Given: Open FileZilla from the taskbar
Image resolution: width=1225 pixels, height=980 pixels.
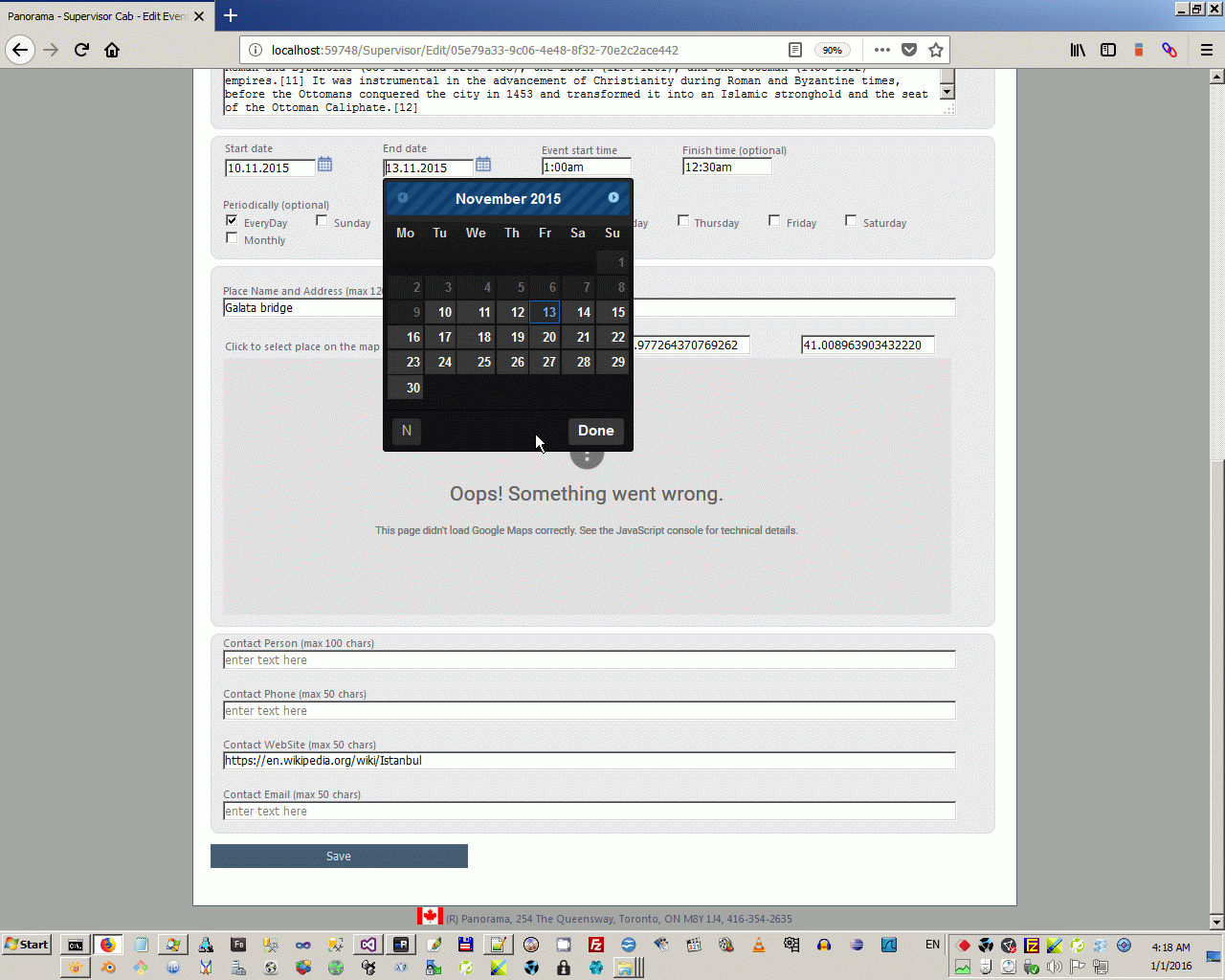Looking at the screenshot, I should 596,945.
